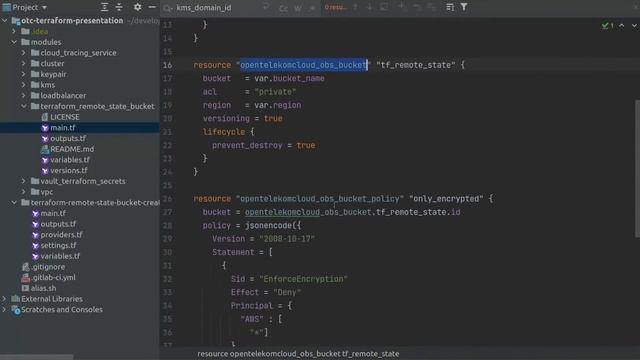This screenshot has height=360, width=640.
Task: Open main.tf under terraform-remote-state-bucket-create
Action: coord(53,213)
